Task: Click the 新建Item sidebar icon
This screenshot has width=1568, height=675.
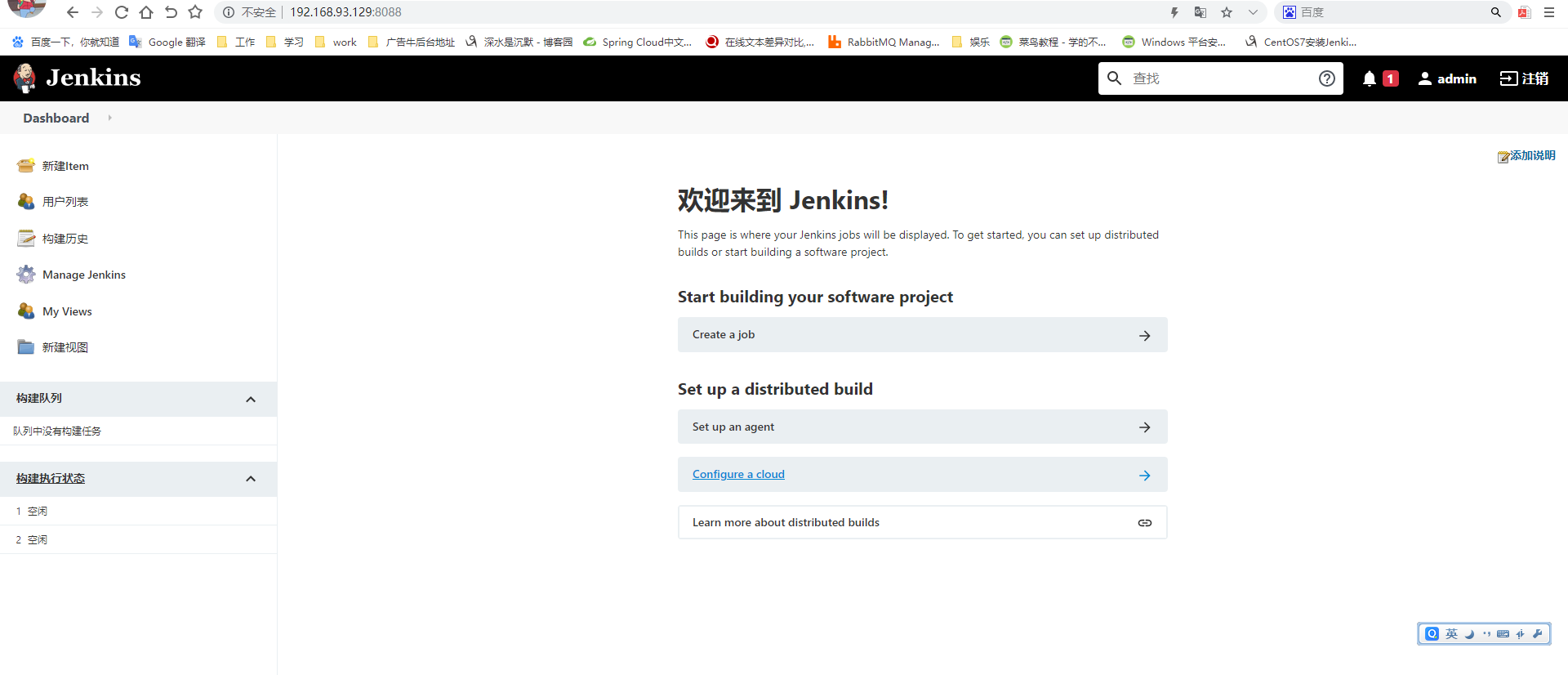Action: click(x=26, y=166)
